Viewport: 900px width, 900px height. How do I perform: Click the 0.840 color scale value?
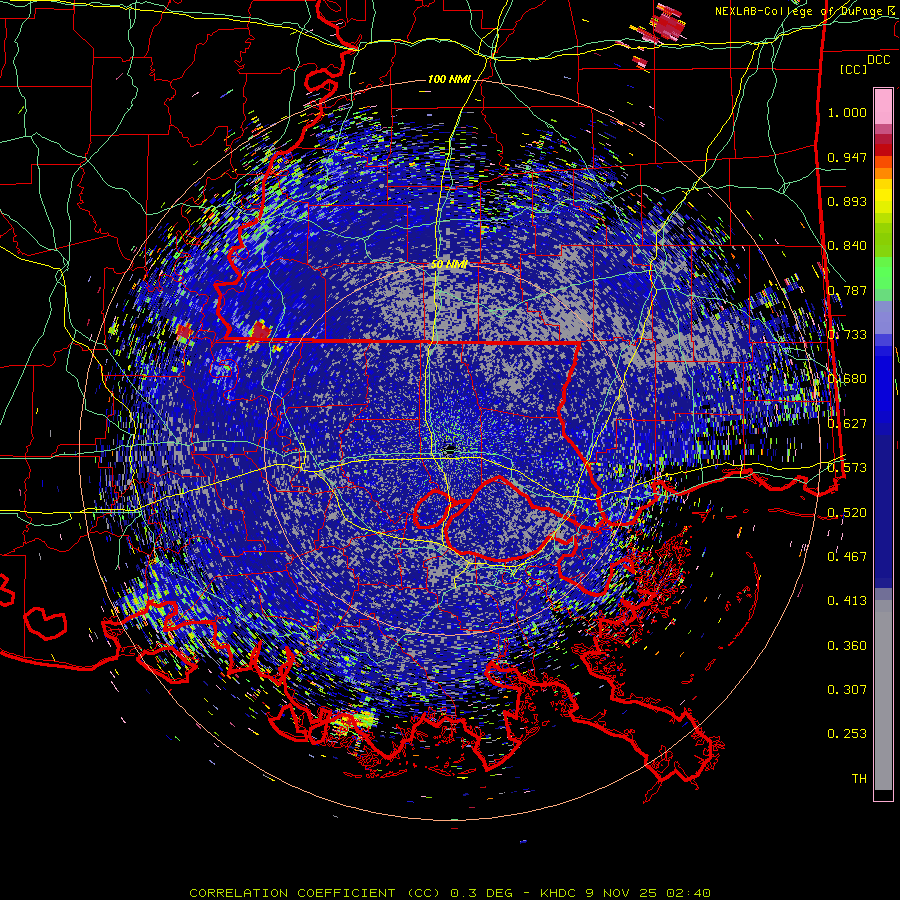pos(847,246)
